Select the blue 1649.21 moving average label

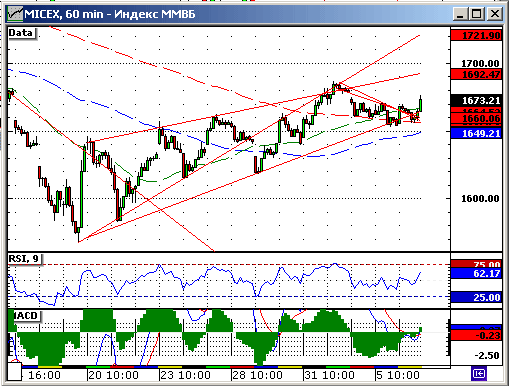tap(476, 134)
